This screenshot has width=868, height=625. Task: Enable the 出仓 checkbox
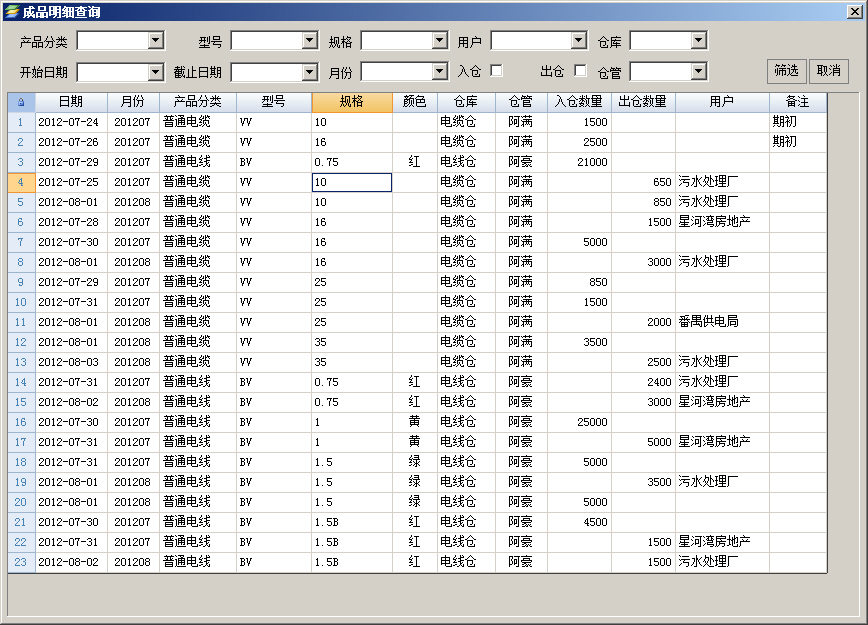click(x=580, y=71)
